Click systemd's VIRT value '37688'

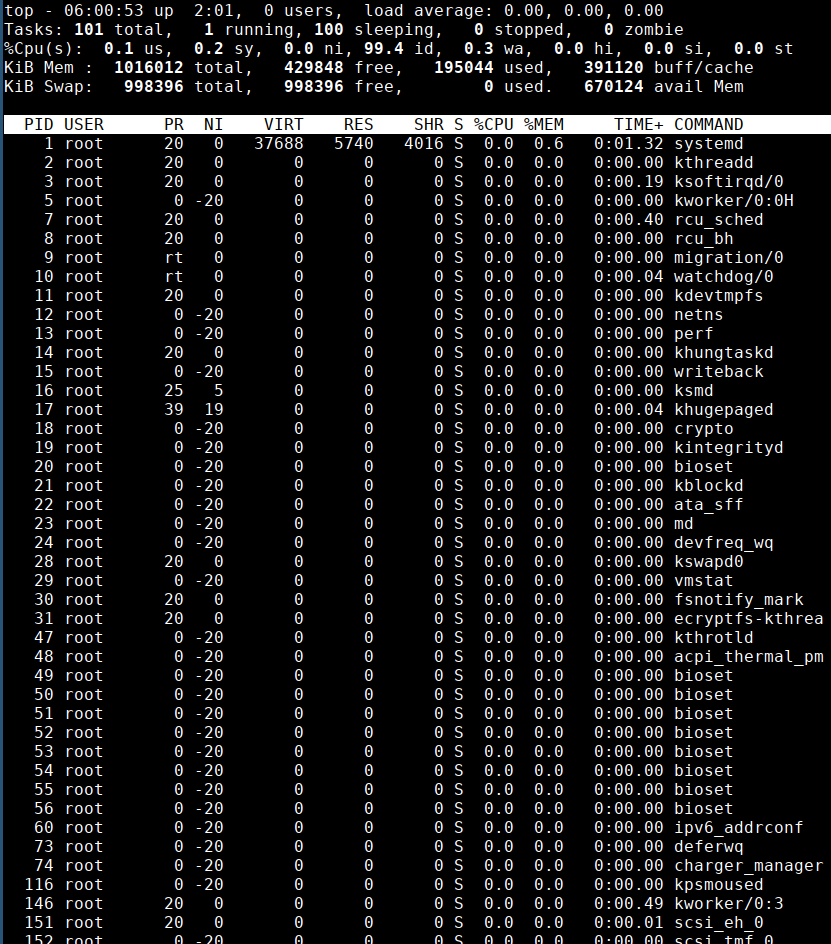click(x=279, y=144)
